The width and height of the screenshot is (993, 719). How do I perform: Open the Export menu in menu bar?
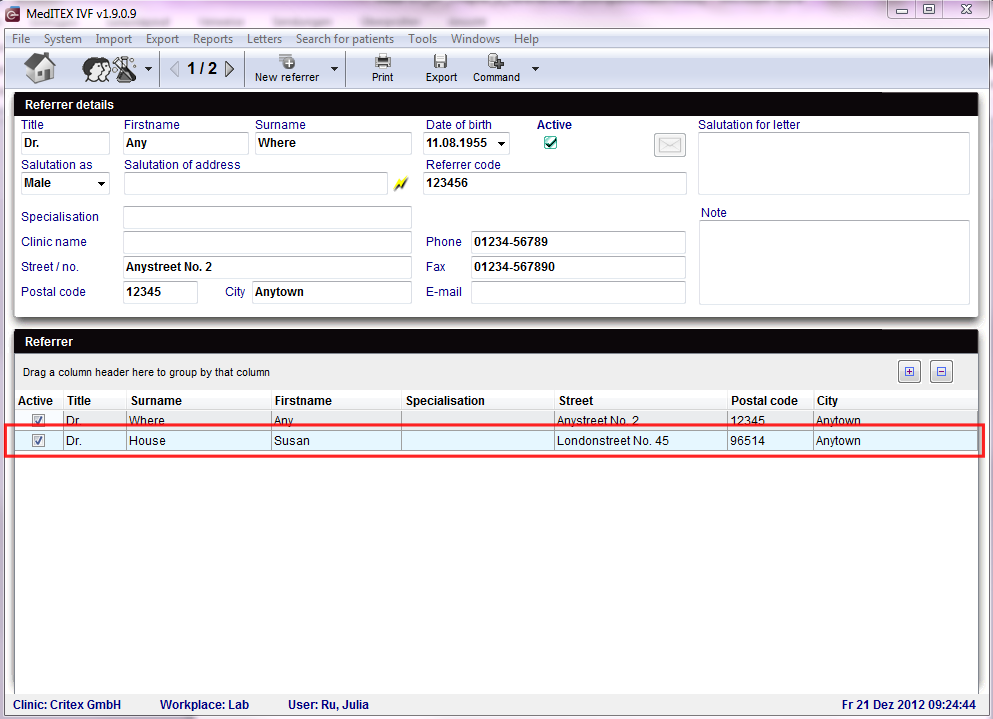[162, 39]
